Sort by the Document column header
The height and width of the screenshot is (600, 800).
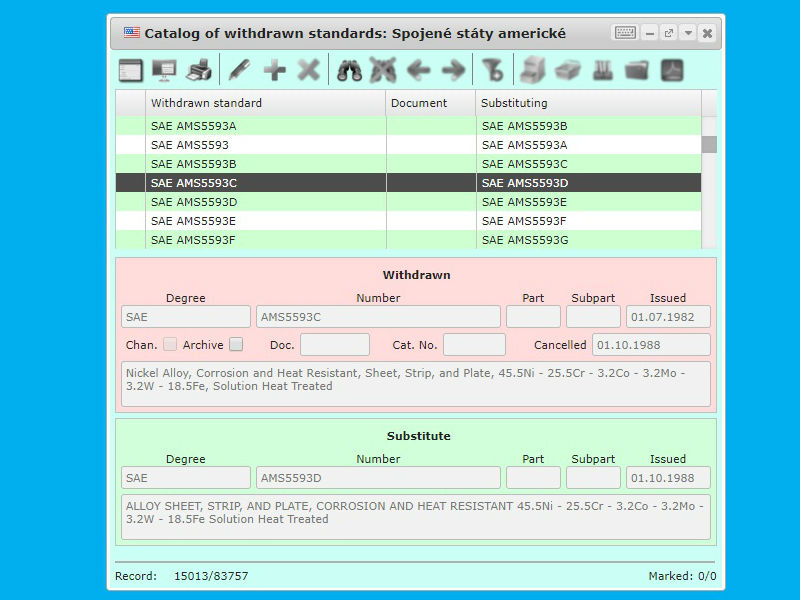[431, 103]
